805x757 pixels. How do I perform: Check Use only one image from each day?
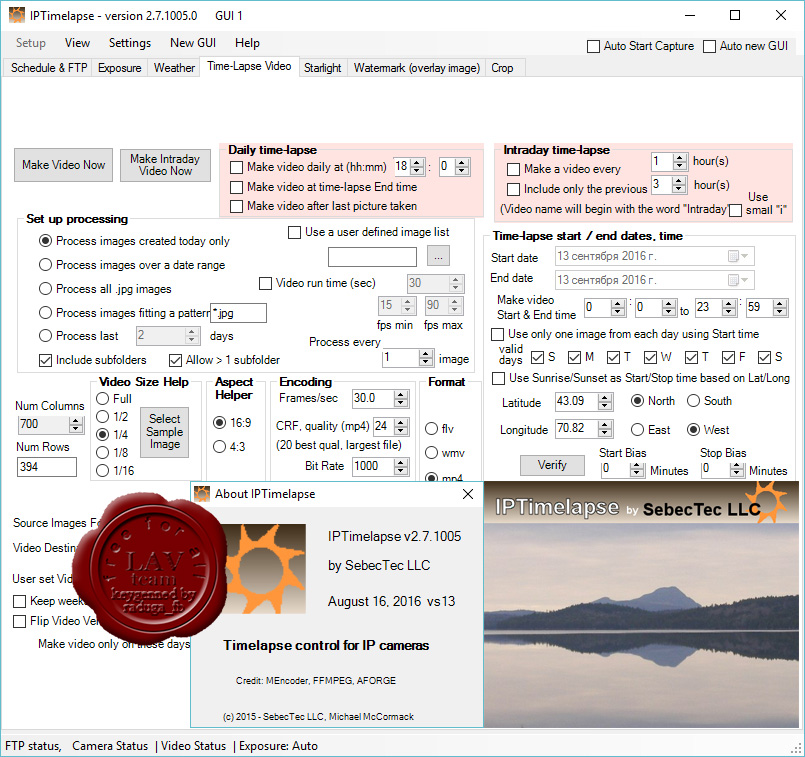pyautogui.click(x=497, y=334)
